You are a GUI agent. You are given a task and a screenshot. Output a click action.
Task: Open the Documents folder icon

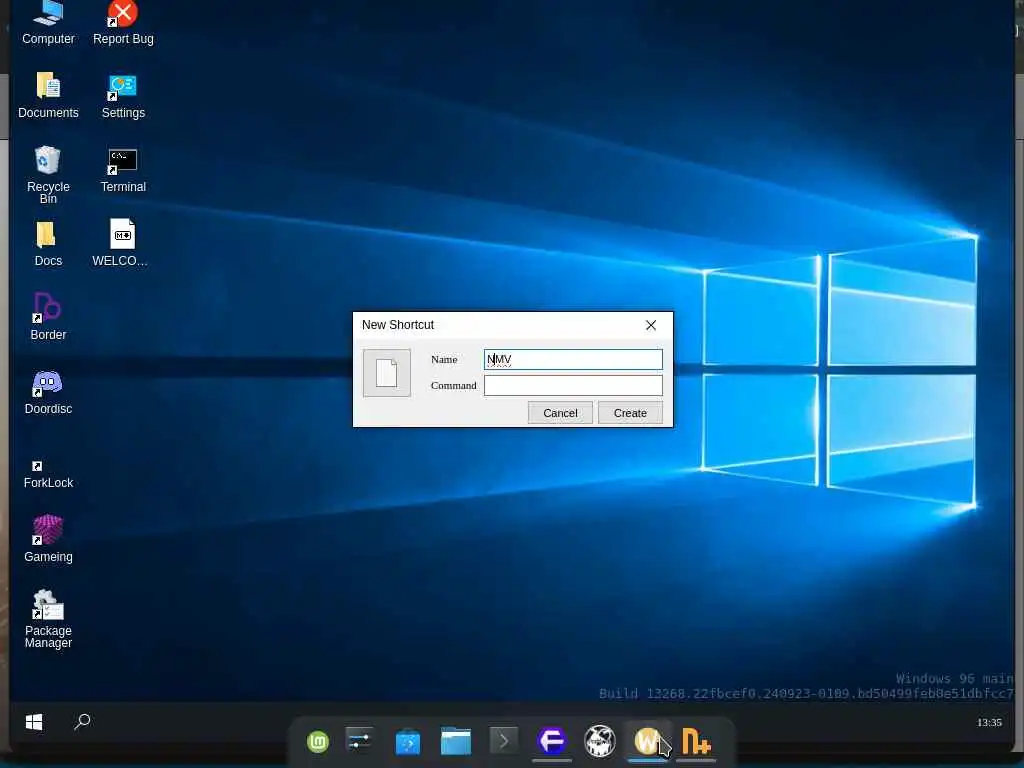tap(48, 95)
